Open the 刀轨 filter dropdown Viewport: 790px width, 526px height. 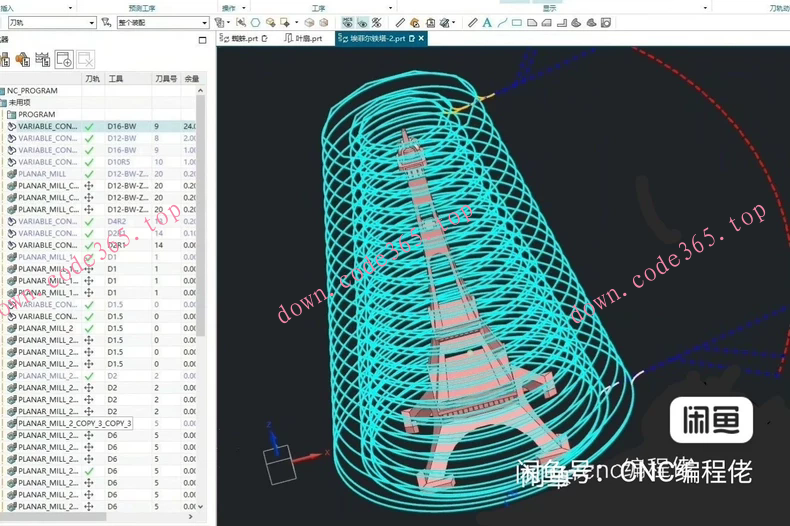[x=91, y=22]
